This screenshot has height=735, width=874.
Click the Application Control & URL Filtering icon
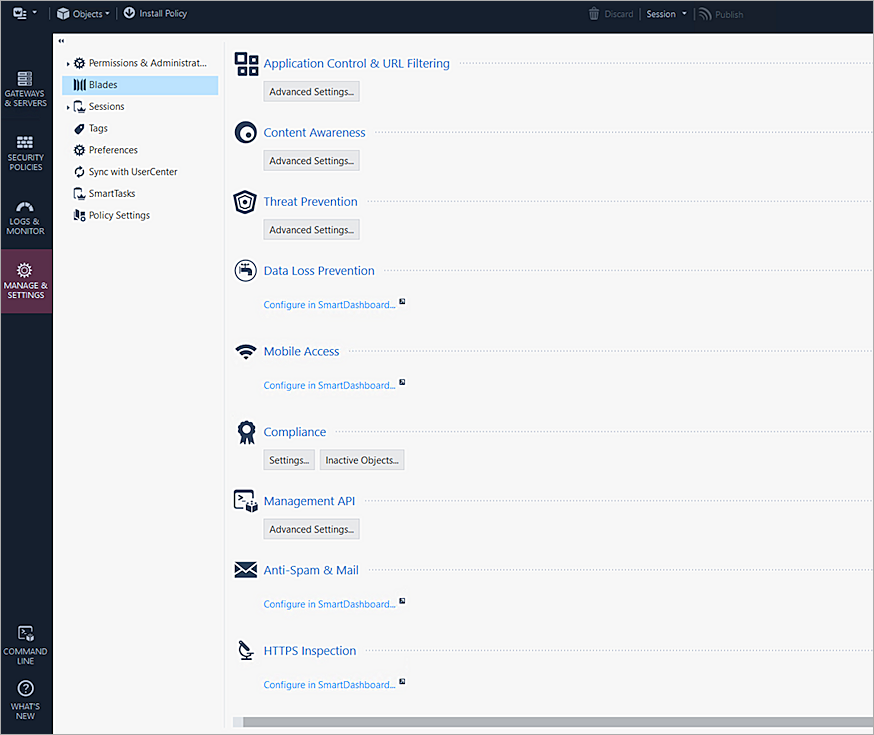245,63
